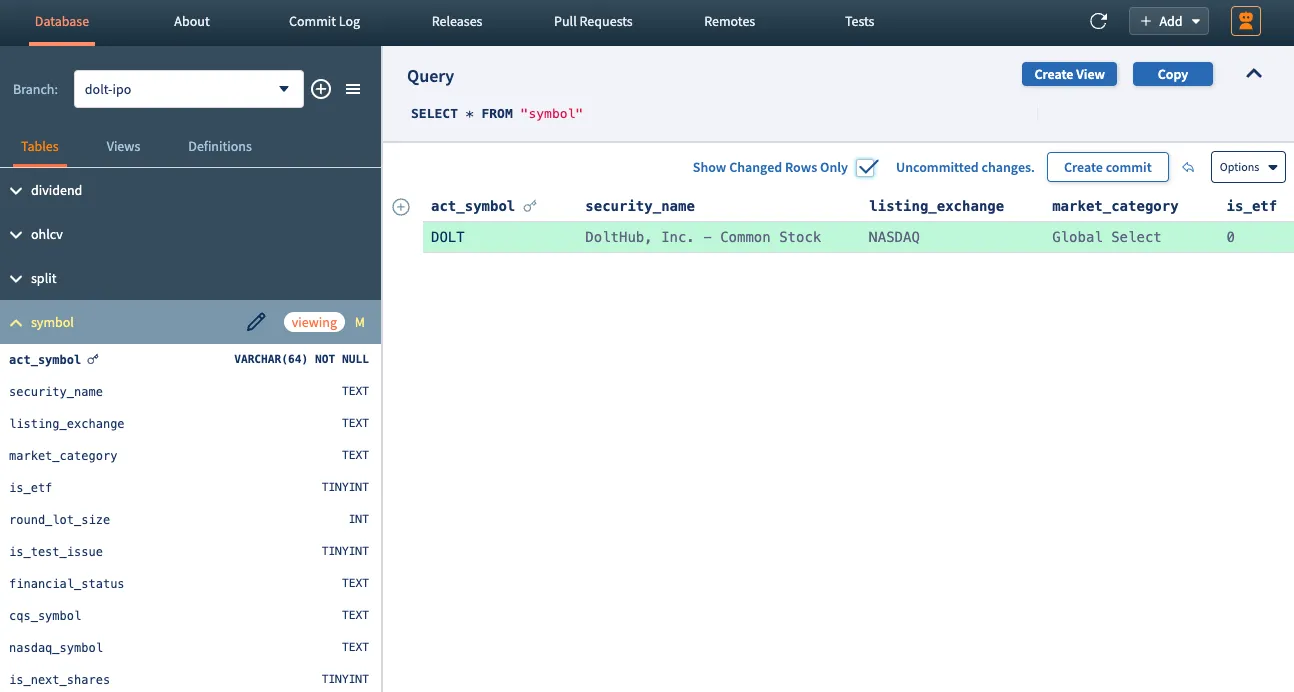1294x692 pixels.
Task: Click the is_etf column header
Action: 1252,206
